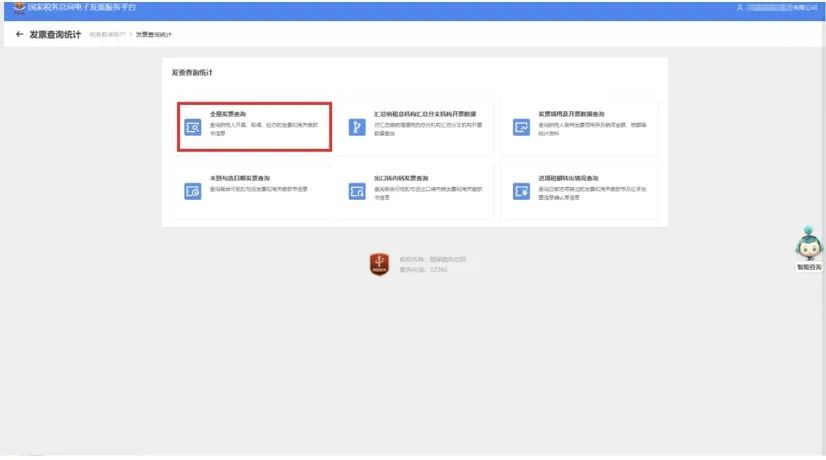Navigate to 税务数字账户 in breadcrumb
This screenshot has height=460, width=826.
pyautogui.click(x=107, y=36)
